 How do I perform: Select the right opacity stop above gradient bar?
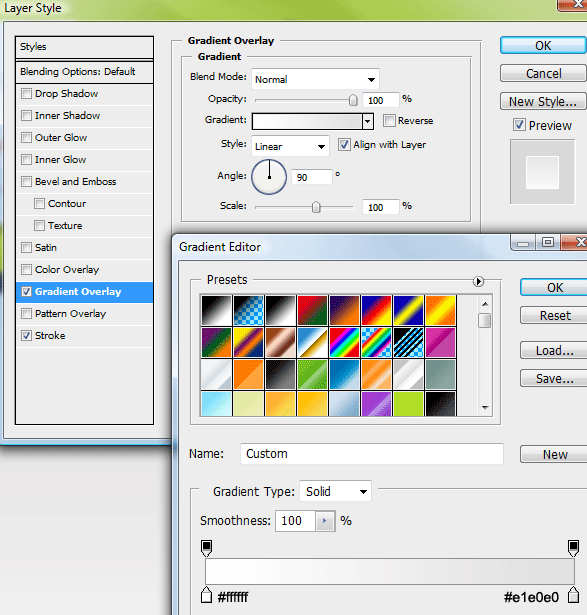tap(573, 548)
